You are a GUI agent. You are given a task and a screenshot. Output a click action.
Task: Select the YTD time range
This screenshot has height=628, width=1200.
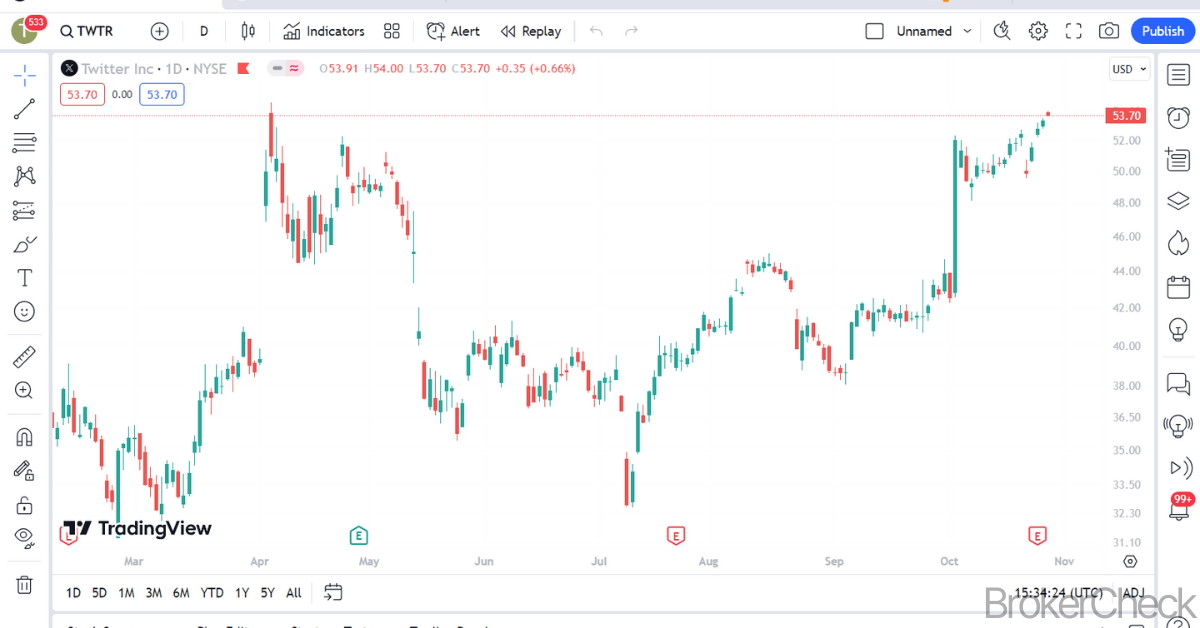coord(212,593)
